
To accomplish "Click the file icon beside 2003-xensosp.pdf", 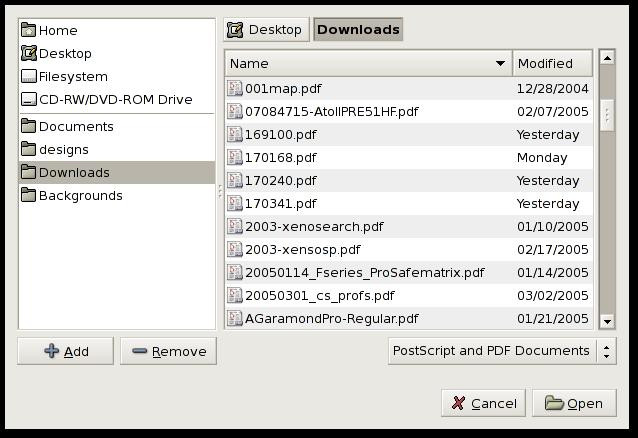I will 235,249.
